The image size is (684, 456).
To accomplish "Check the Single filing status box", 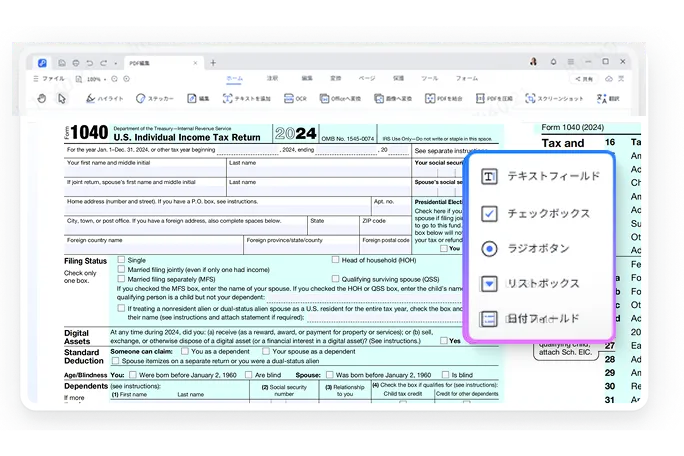I will tap(121, 260).
